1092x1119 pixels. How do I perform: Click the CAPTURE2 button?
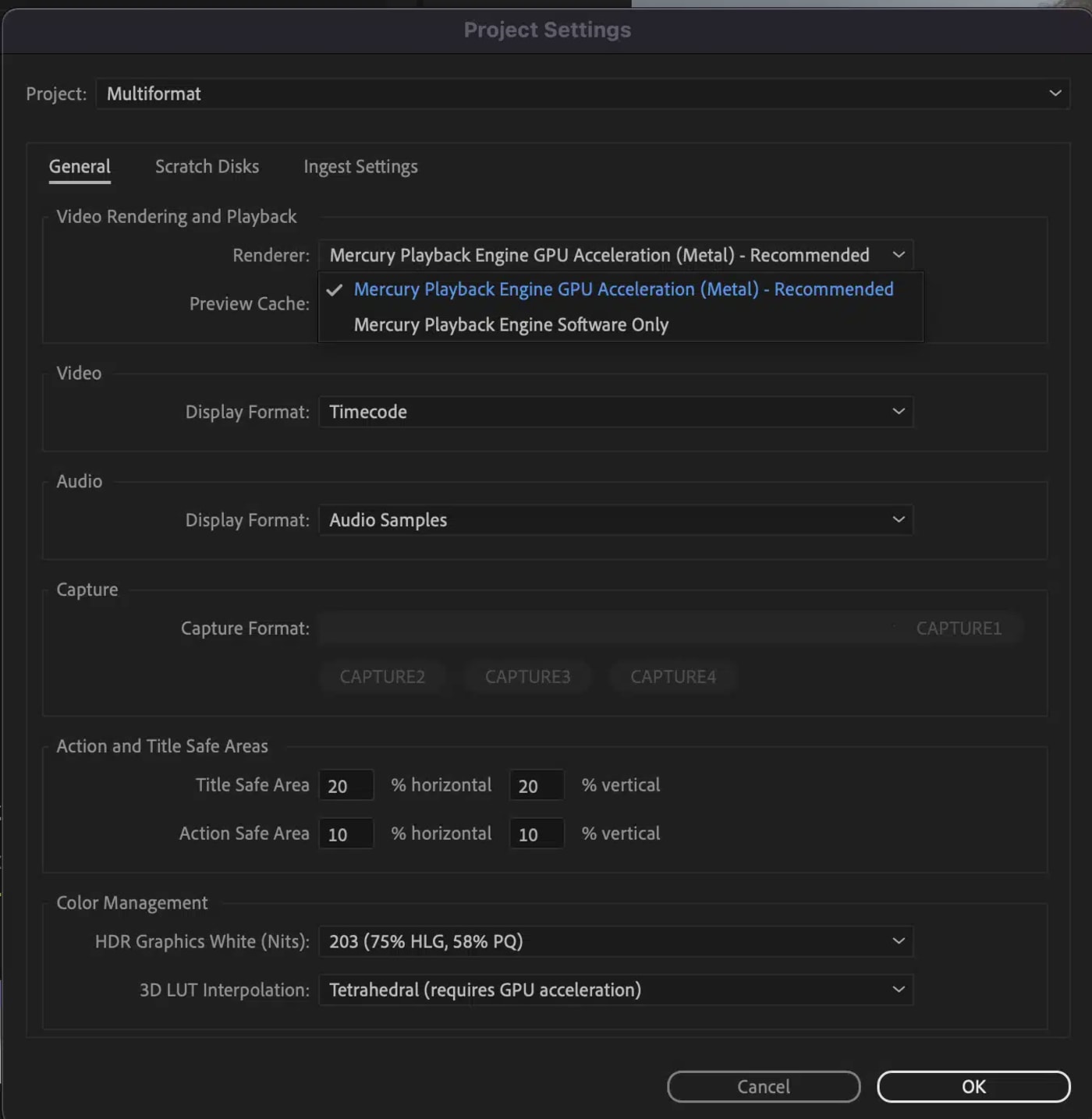coord(382,677)
